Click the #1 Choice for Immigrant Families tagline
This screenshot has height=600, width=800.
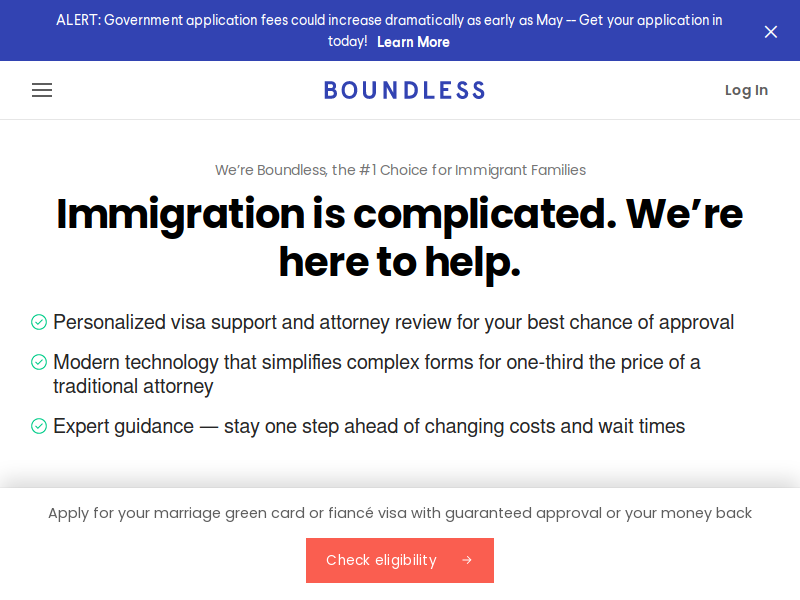pos(400,170)
